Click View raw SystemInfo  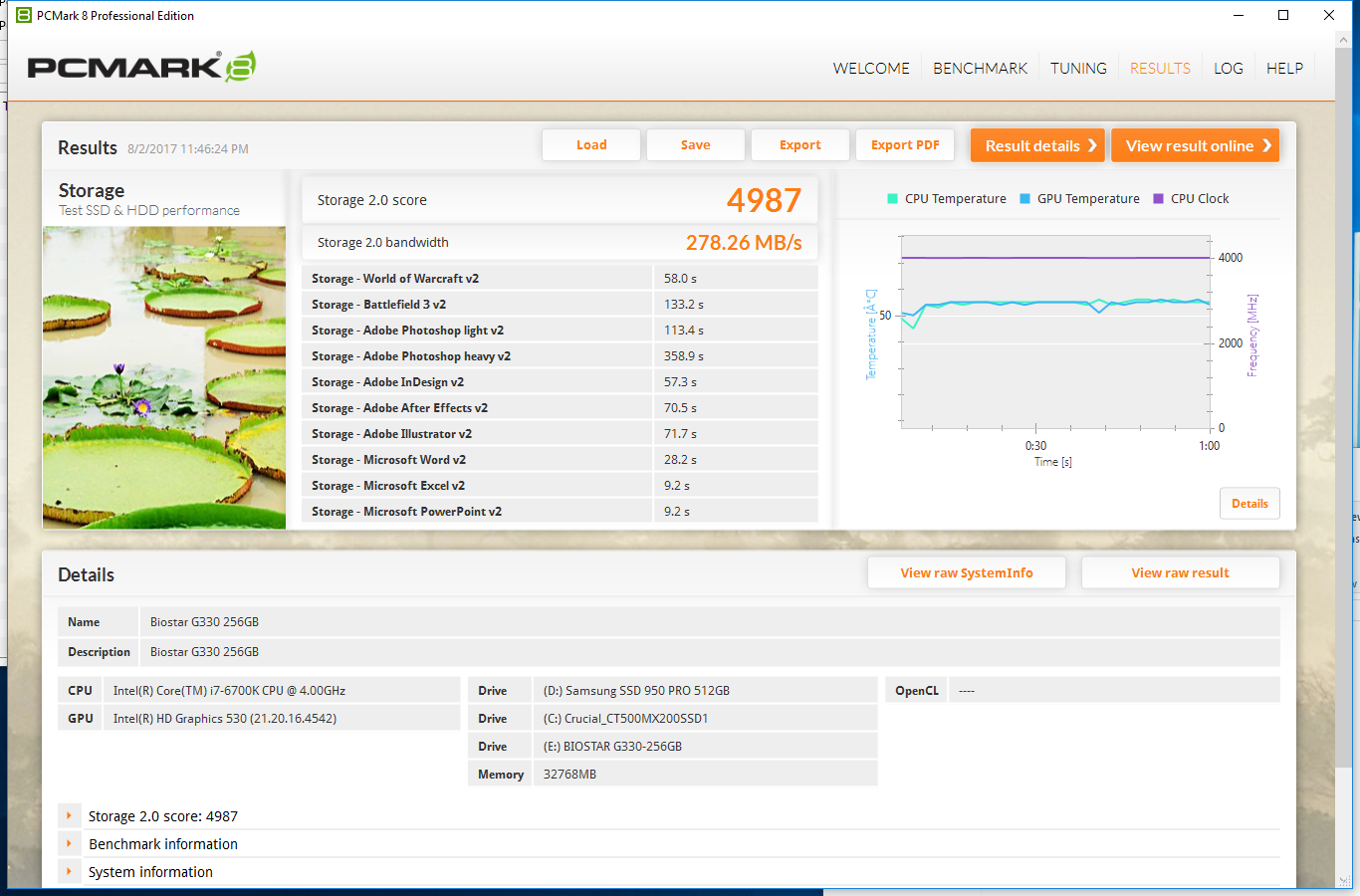pyautogui.click(x=966, y=572)
